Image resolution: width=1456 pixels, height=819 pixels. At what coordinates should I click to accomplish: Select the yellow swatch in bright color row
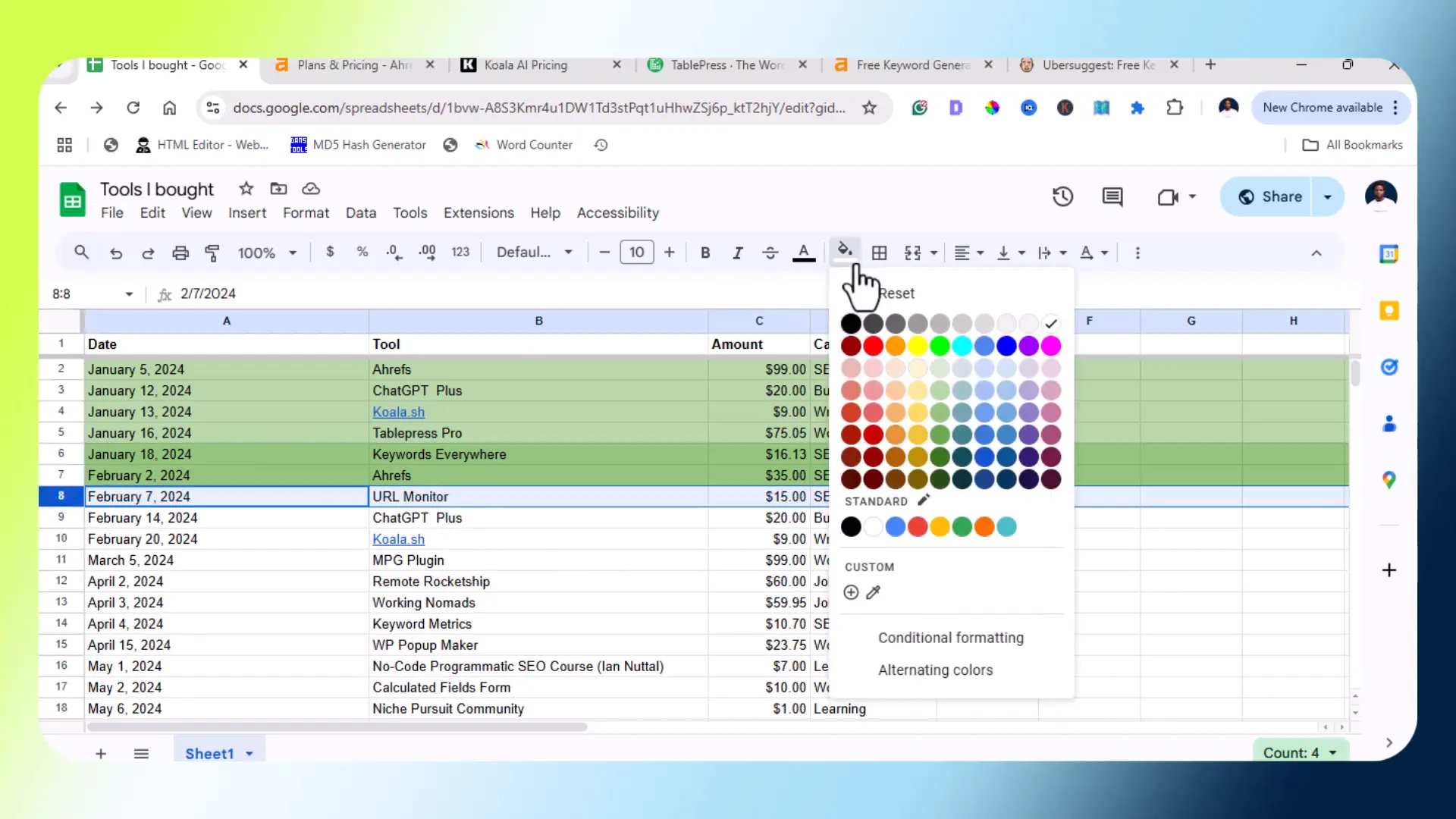[x=918, y=347]
